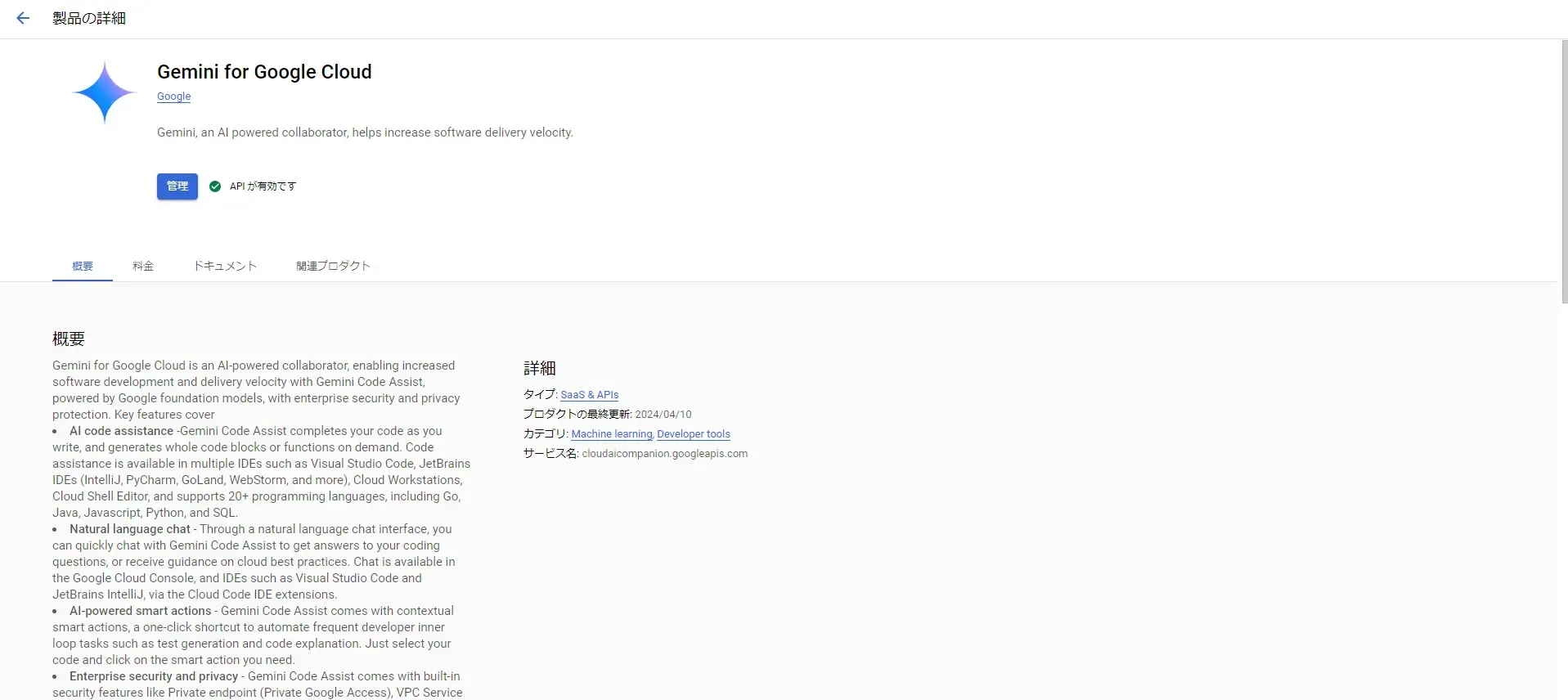Click the last updated date 2024/04/10

pyautogui.click(x=663, y=415)
